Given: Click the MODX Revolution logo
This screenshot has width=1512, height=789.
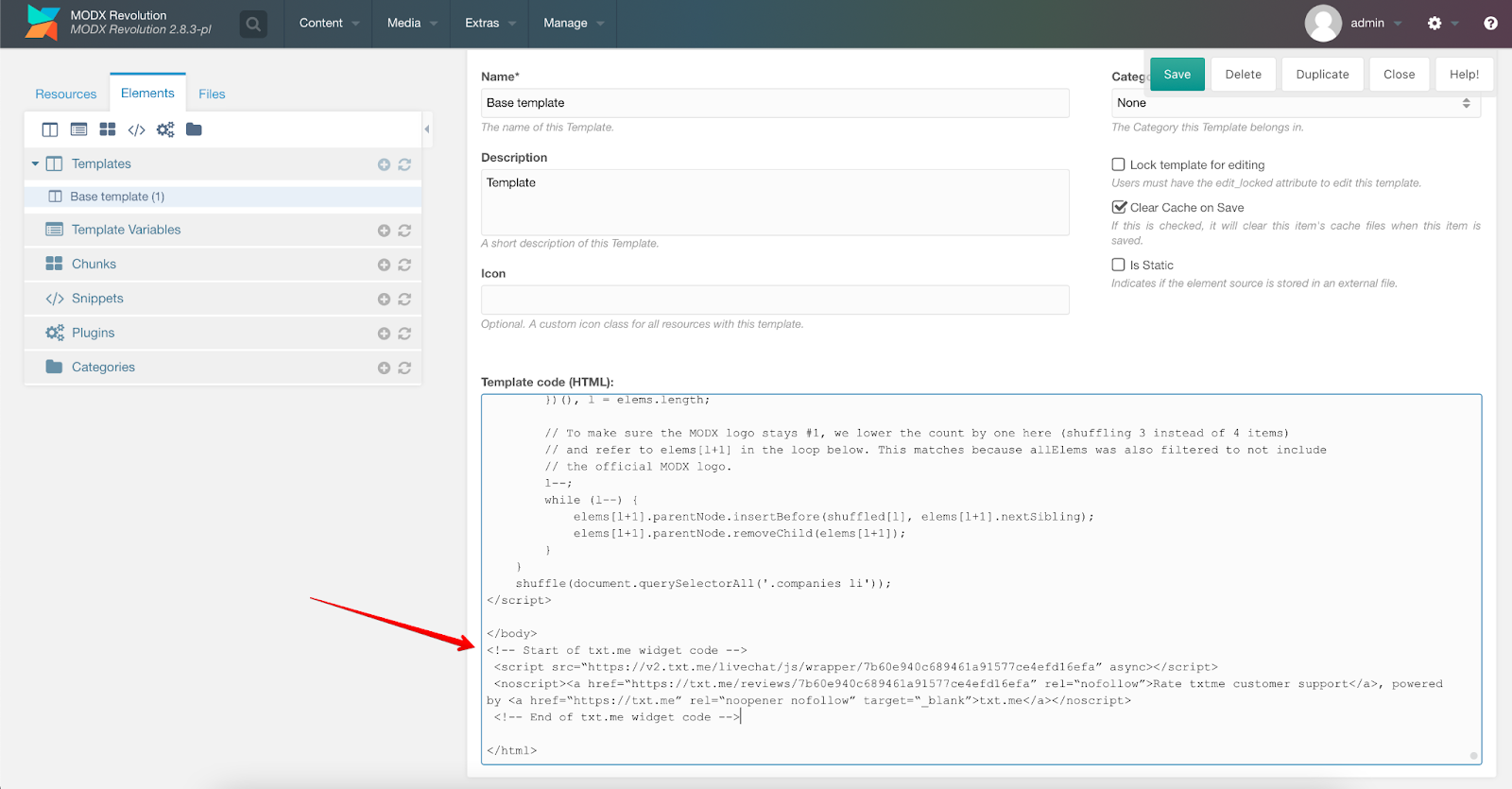Looking at the screenshot, I should (42, 23).
